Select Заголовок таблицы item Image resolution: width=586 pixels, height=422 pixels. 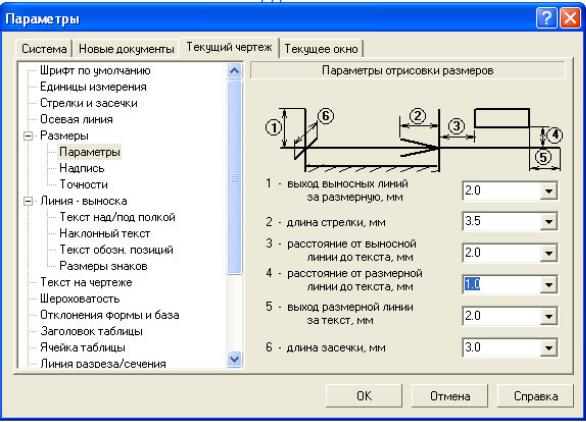pos(91,331)
